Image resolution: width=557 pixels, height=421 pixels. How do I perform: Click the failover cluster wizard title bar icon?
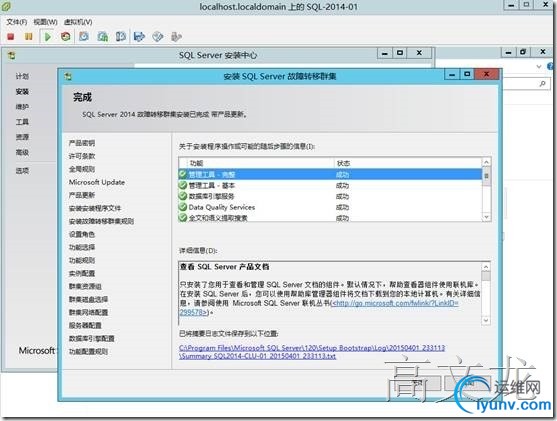[68, 76]
